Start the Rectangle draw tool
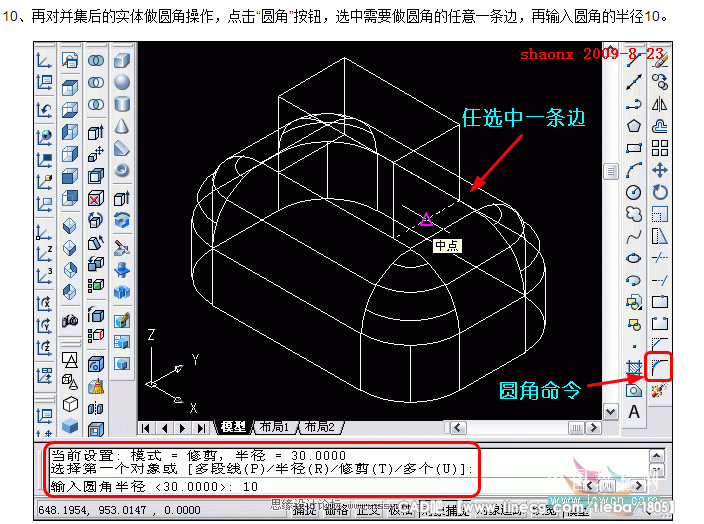 [634, 148]
